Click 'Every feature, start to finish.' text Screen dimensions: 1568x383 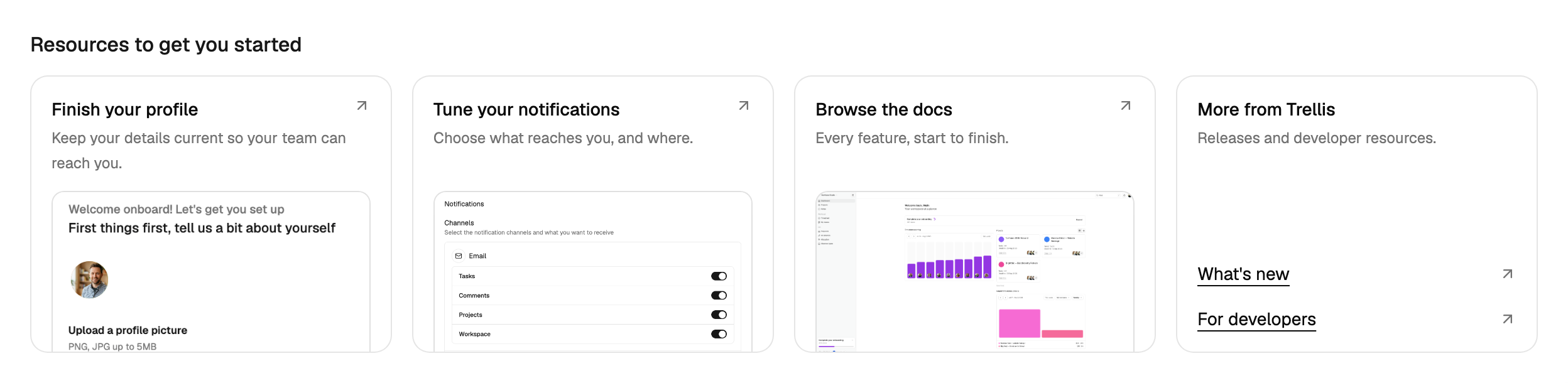(912, 138)
